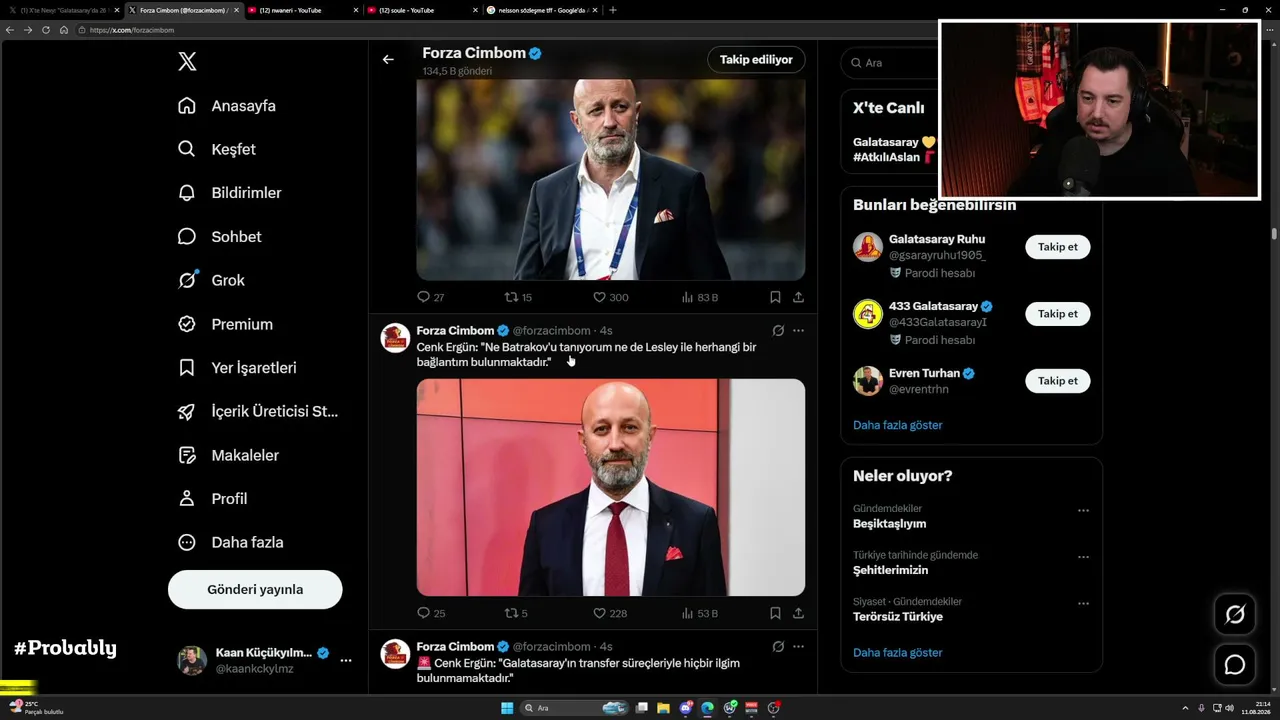The image size is (1280, 720).
Task: Click the X logo in the sidebar
Action: (187, 62)
